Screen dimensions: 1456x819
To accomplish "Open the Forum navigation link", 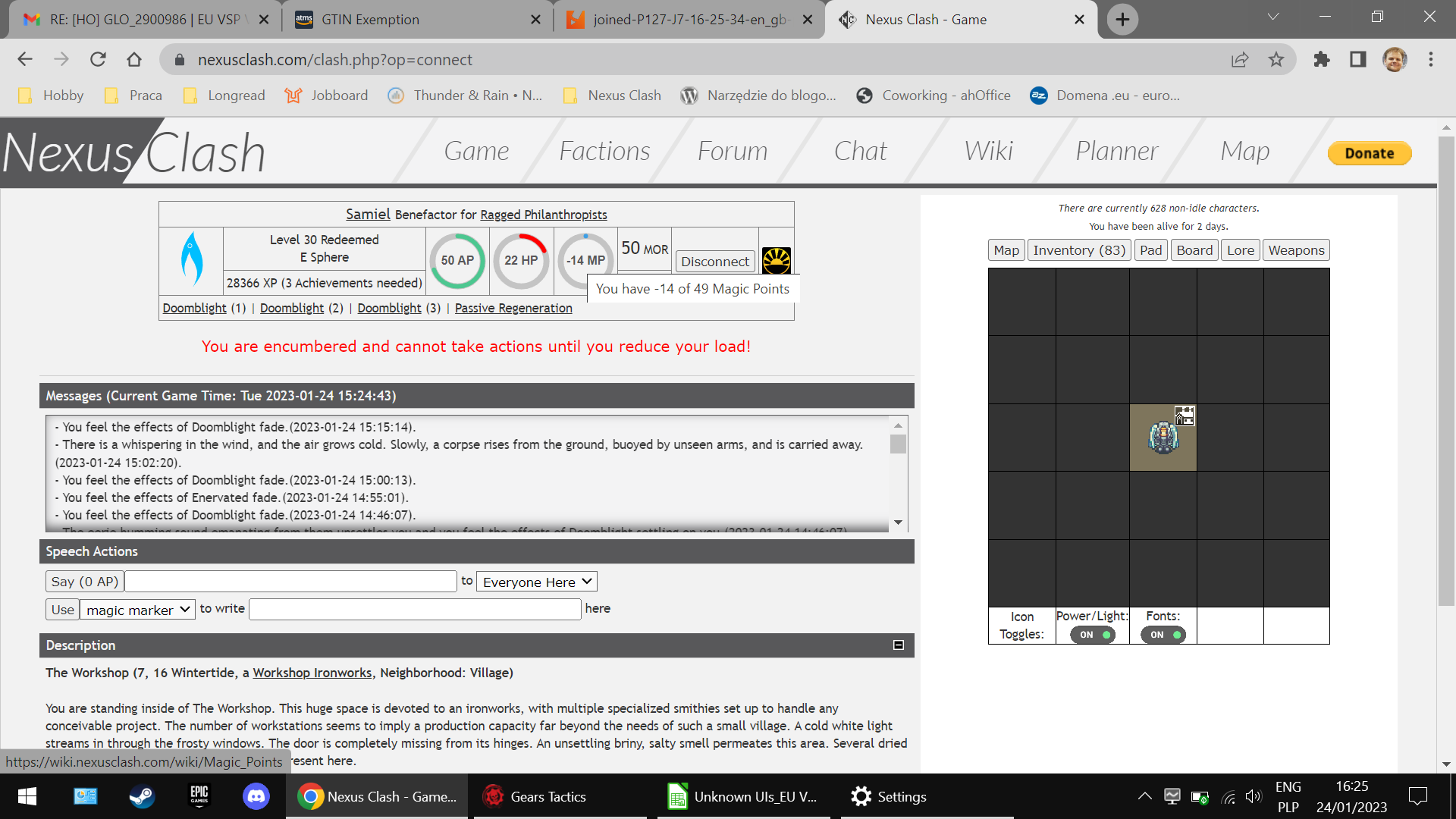I will tap(733, 152).
